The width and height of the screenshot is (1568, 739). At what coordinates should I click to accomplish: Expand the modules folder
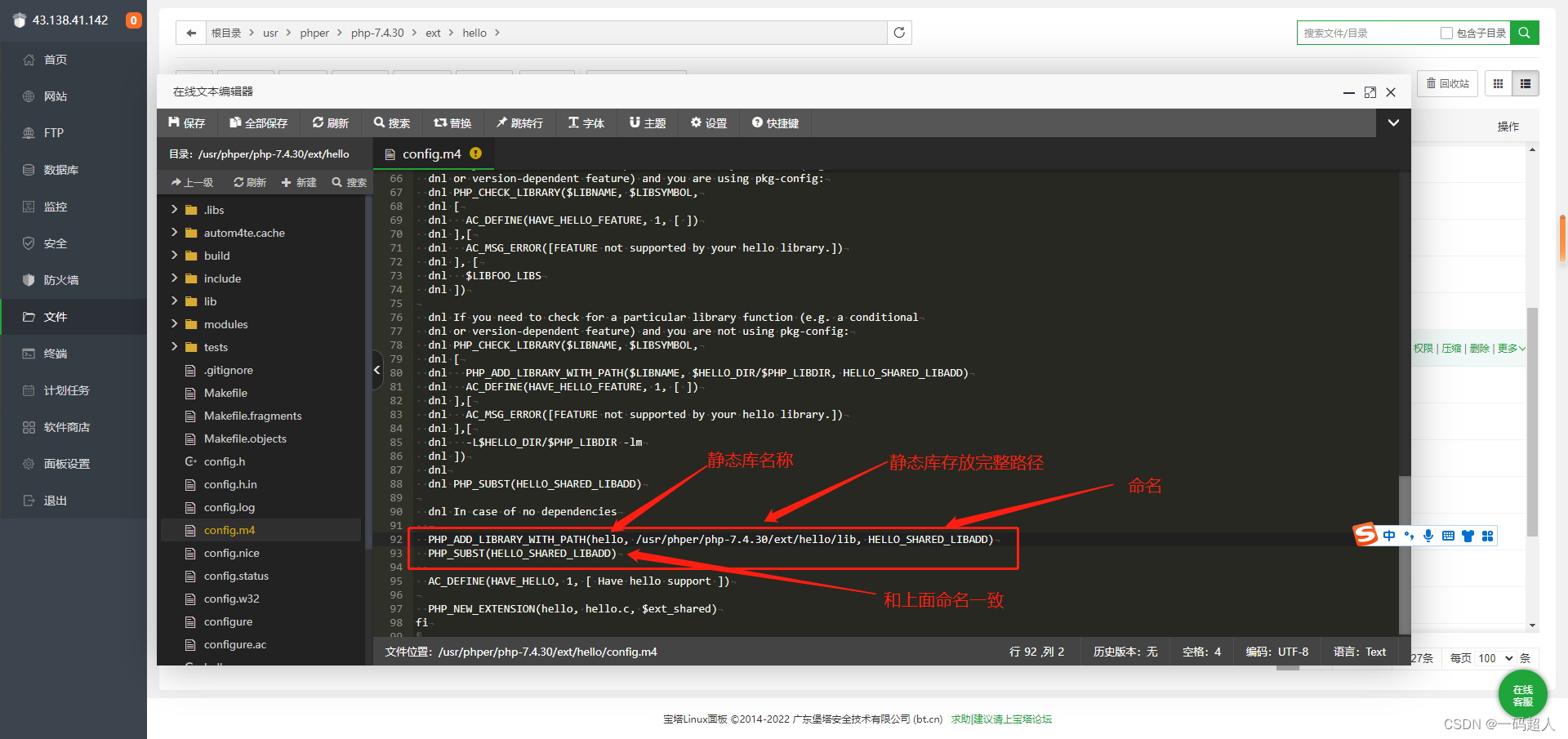(x=174, y=324)
